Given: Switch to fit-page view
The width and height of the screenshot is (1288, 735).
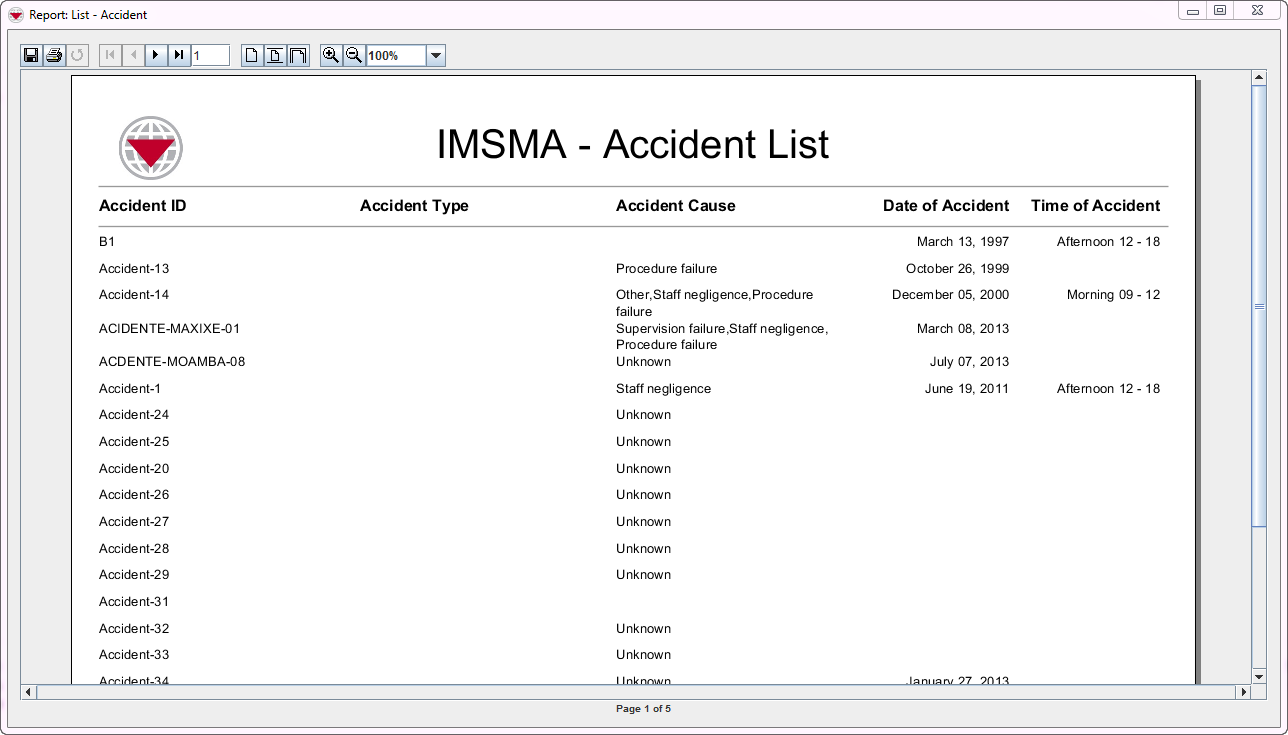Looking at the screenshot, I should [x=274, y=55].
